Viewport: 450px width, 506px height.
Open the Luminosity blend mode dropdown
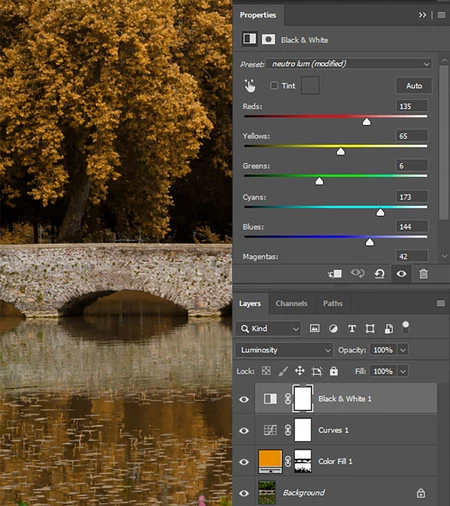(284, 350)
